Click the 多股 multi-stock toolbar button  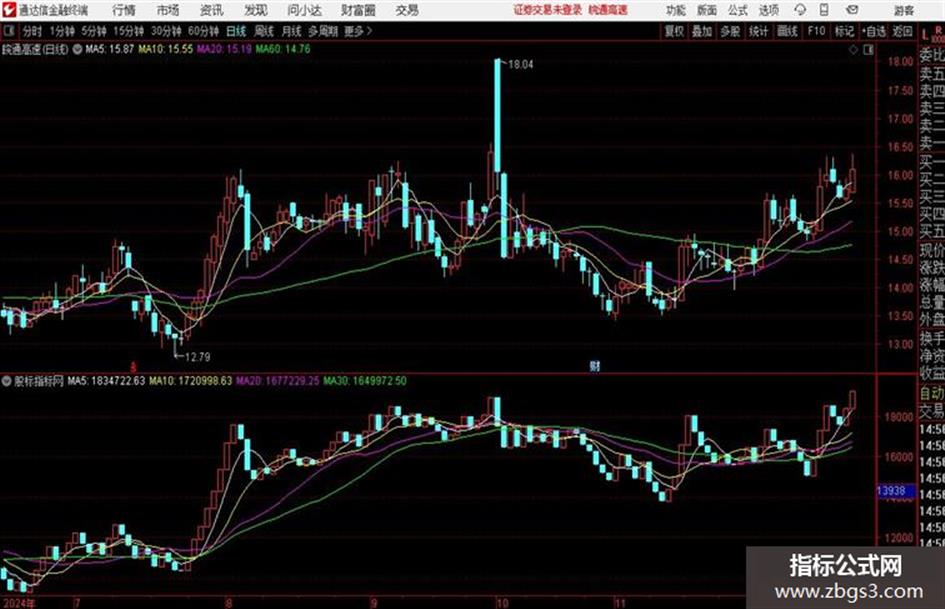[x=730, y=31]
